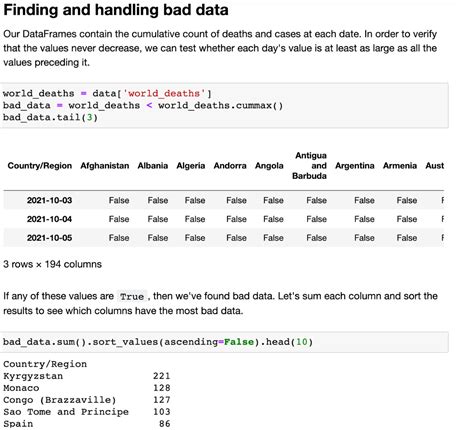Click the Armenia column header
The image size is (474, 430).
(400, 166)
